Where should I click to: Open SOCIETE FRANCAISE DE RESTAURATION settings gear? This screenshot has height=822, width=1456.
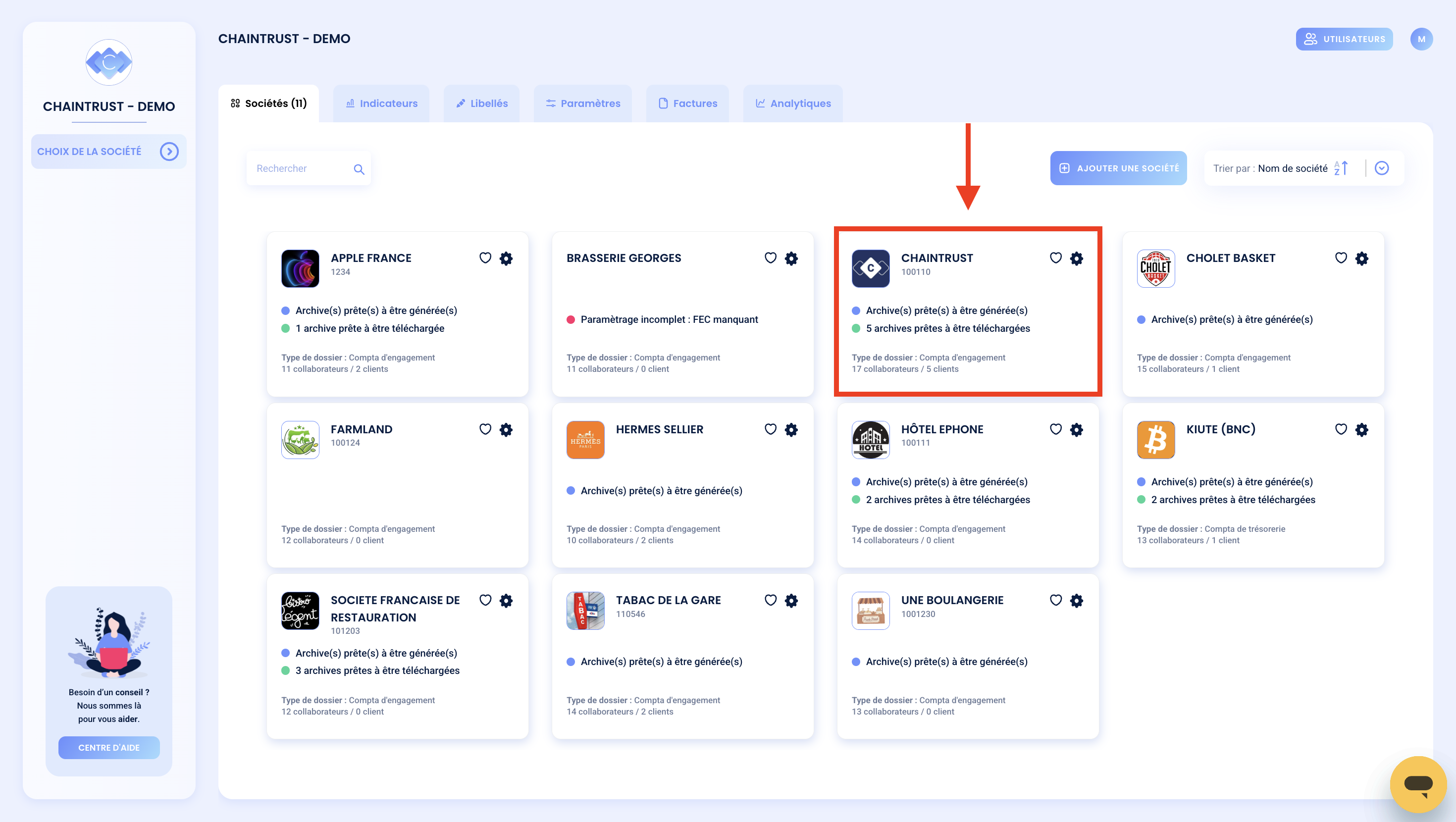(506, 600)
